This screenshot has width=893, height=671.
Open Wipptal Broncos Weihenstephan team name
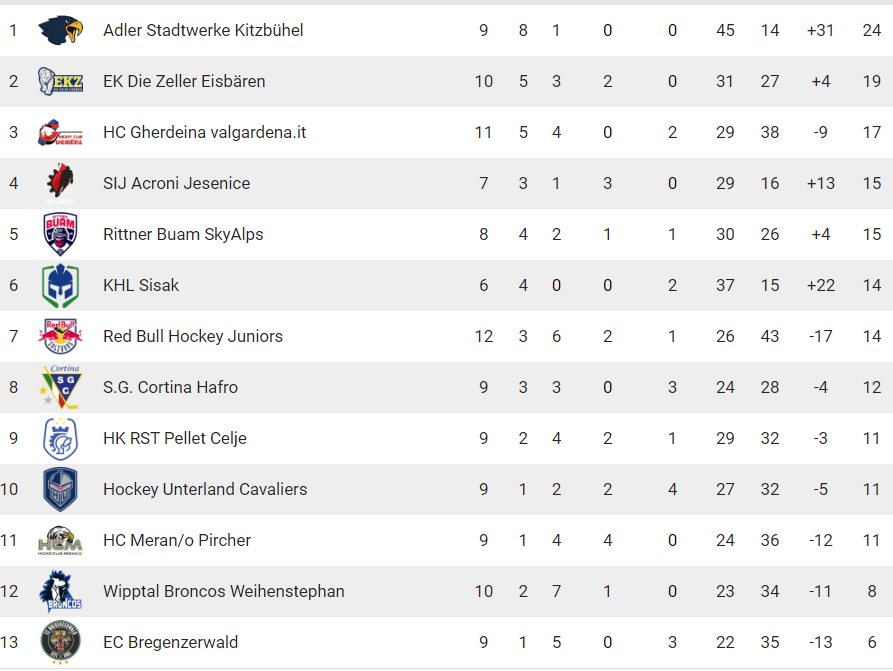(x=224, y=591)
